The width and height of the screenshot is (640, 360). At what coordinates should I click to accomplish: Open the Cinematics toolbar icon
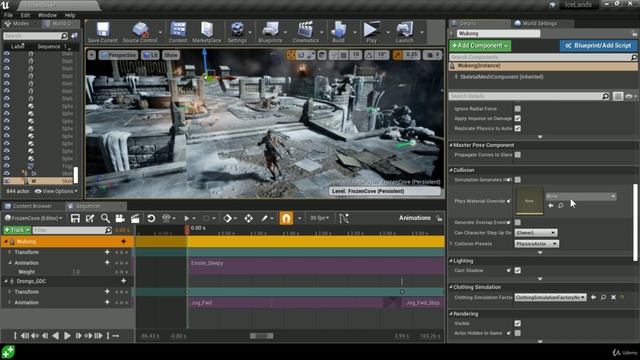point(305,32)
